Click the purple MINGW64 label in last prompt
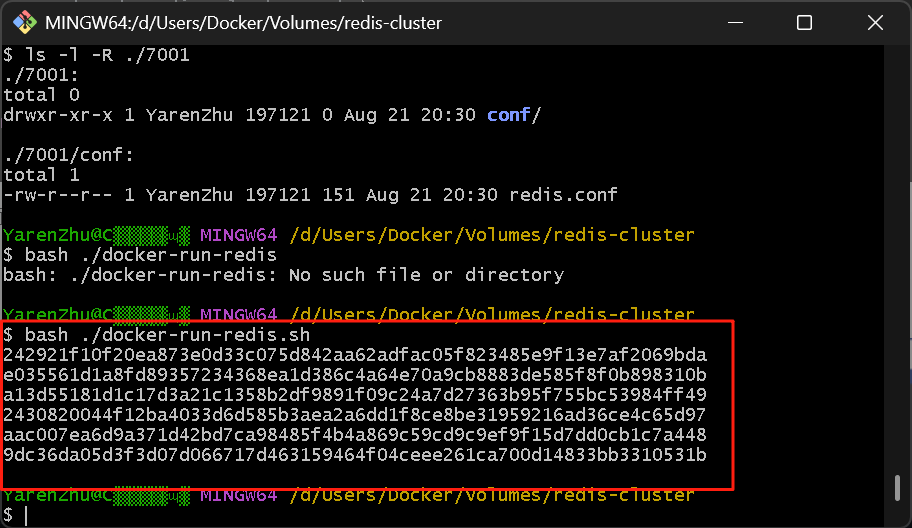 pos(239,495)
